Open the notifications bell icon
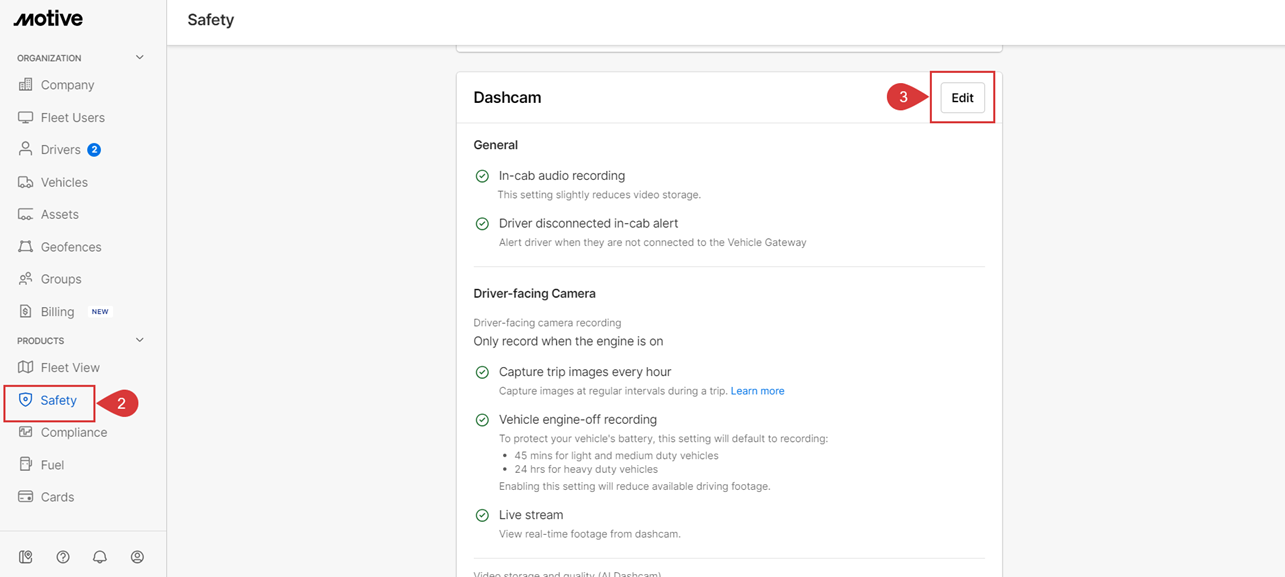Viewport: 1285px width, 577px height. (100, 557)
